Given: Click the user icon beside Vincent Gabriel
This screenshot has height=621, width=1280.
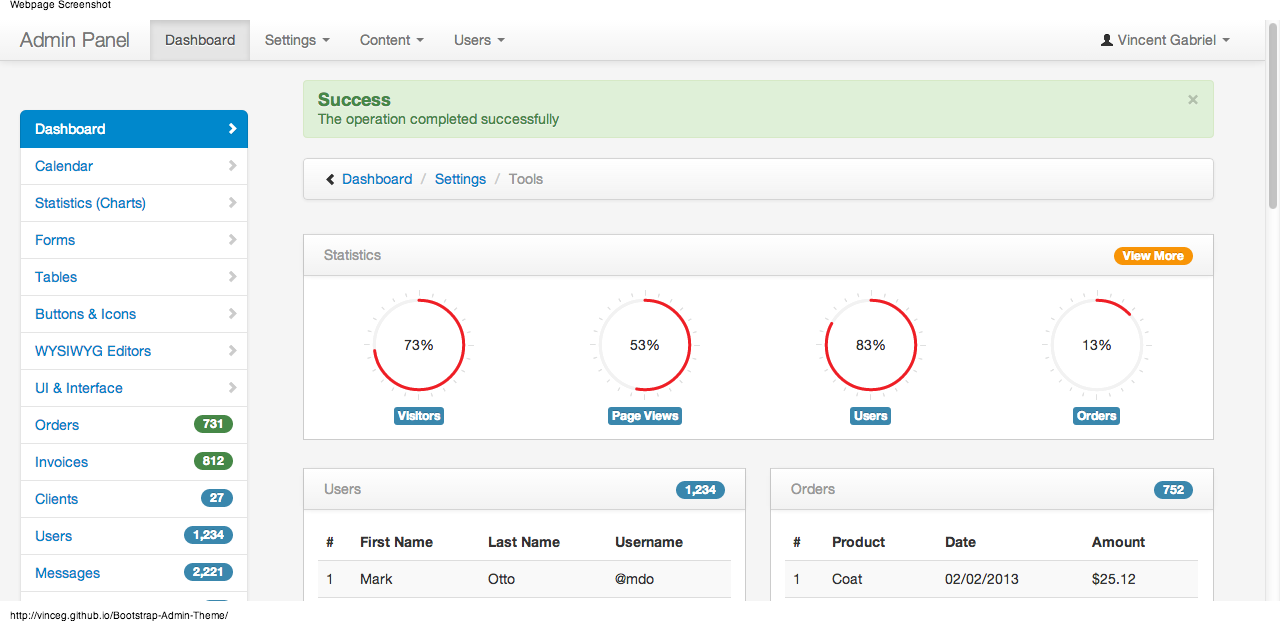Looking at the screenshot, I should 1106,40.
